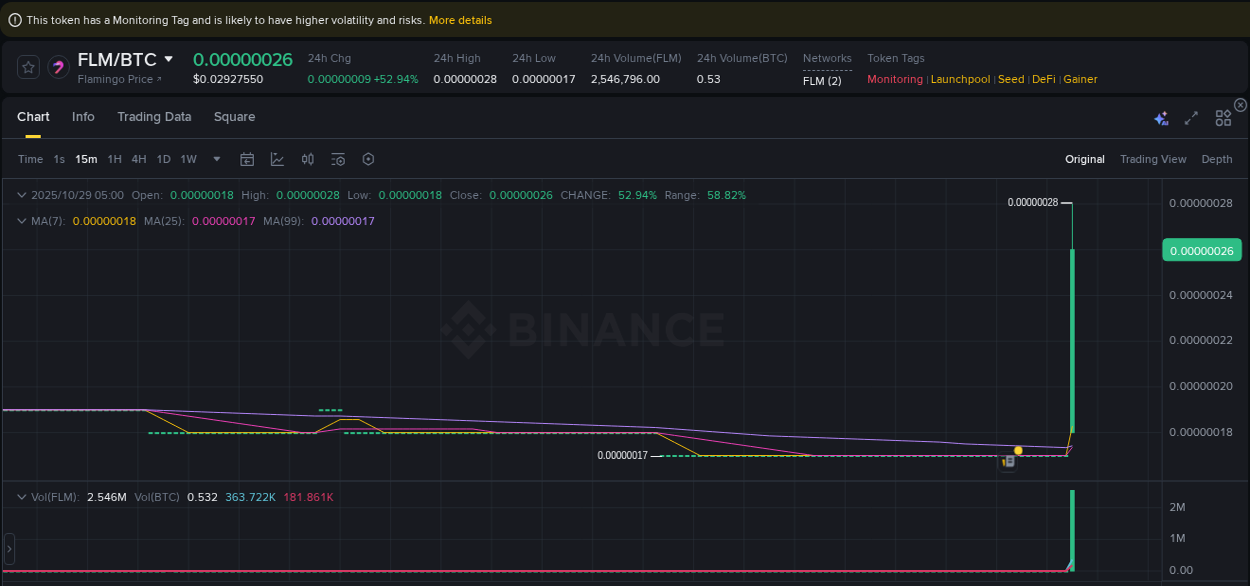Open the AI analysis feature
Screen dimensions: 1250x586
[1161, 117]
